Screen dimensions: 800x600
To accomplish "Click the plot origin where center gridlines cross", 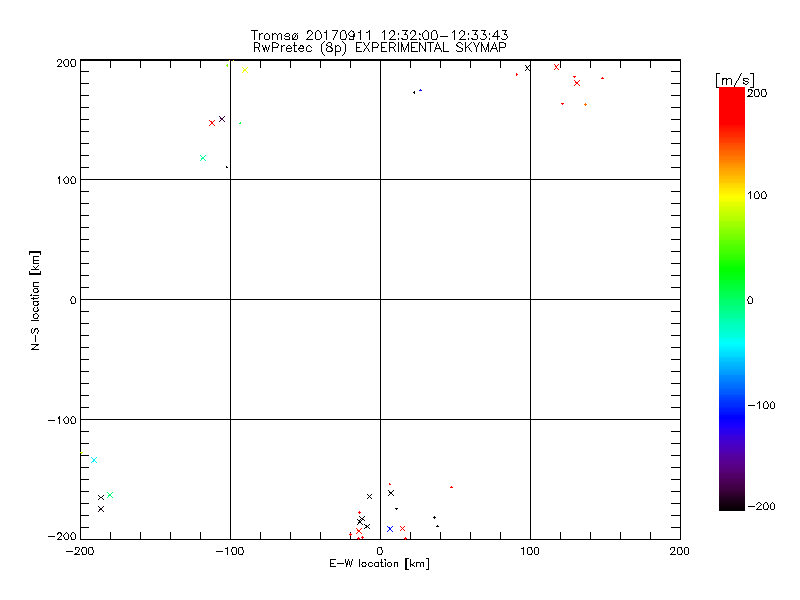I will pyautogui.click(x=380, y=299).
